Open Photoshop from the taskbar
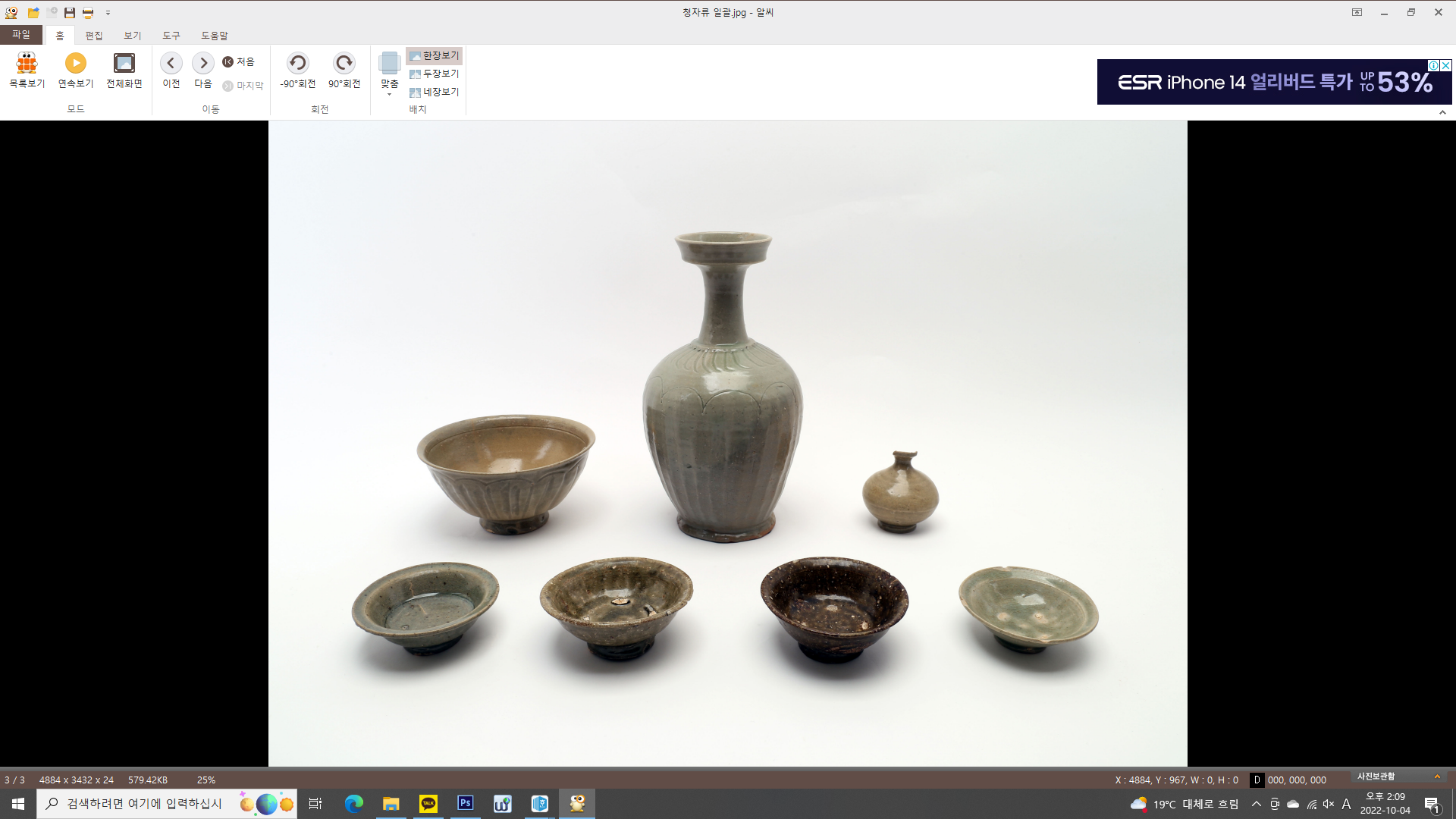The image size is (1456, 819). click(x=465, y=803)
